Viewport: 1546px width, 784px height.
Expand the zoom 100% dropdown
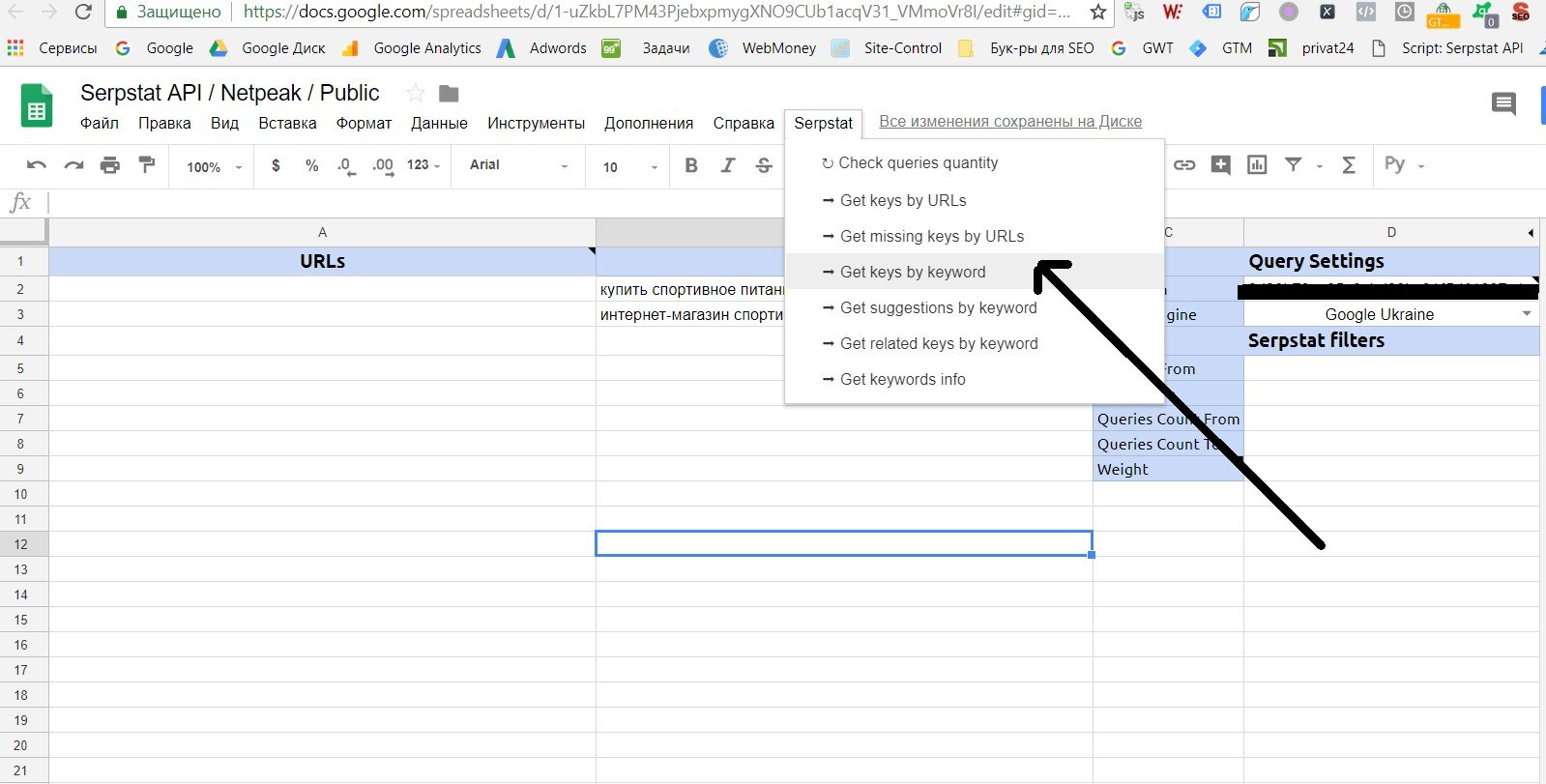coord(213,166)
